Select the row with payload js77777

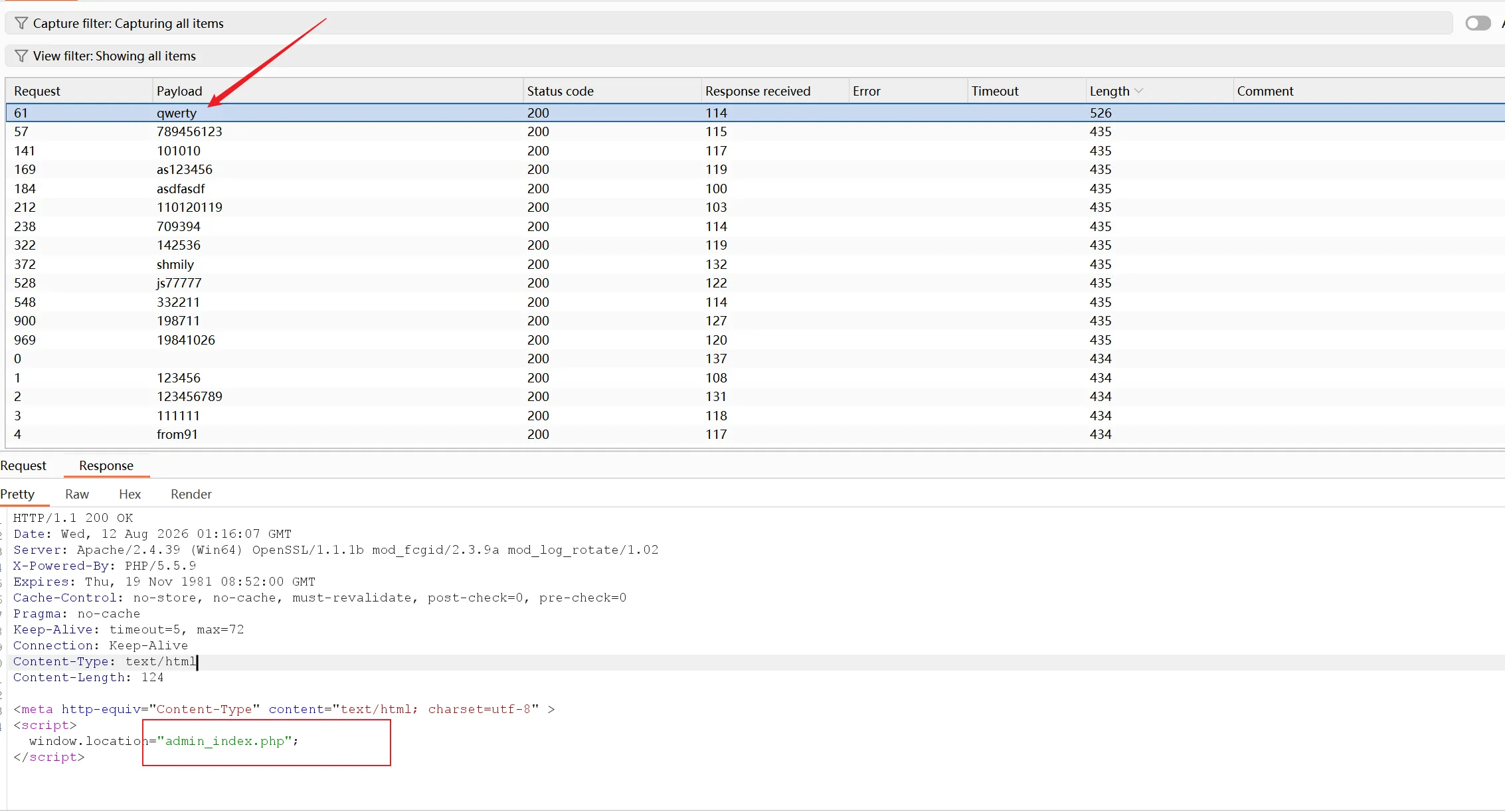pyautogui.click(x=754, y=283)
